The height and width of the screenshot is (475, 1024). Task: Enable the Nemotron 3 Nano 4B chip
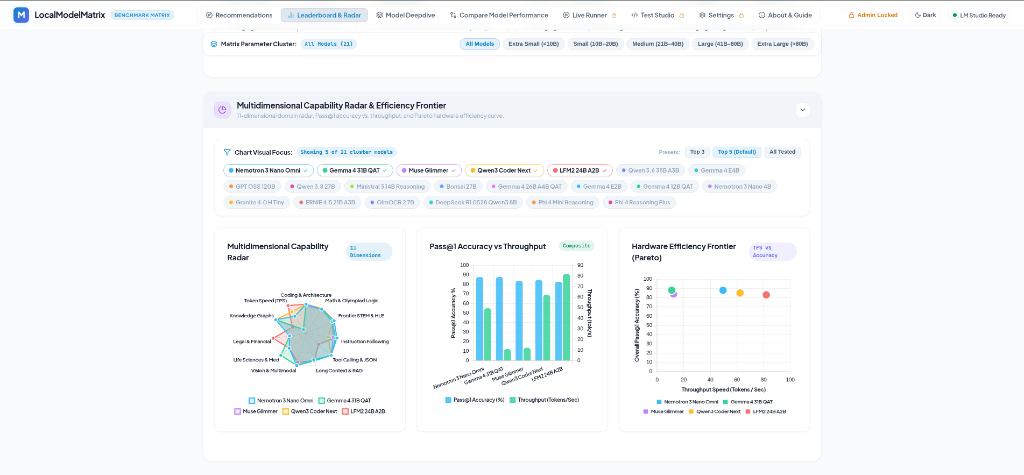(x=739, y=187)
